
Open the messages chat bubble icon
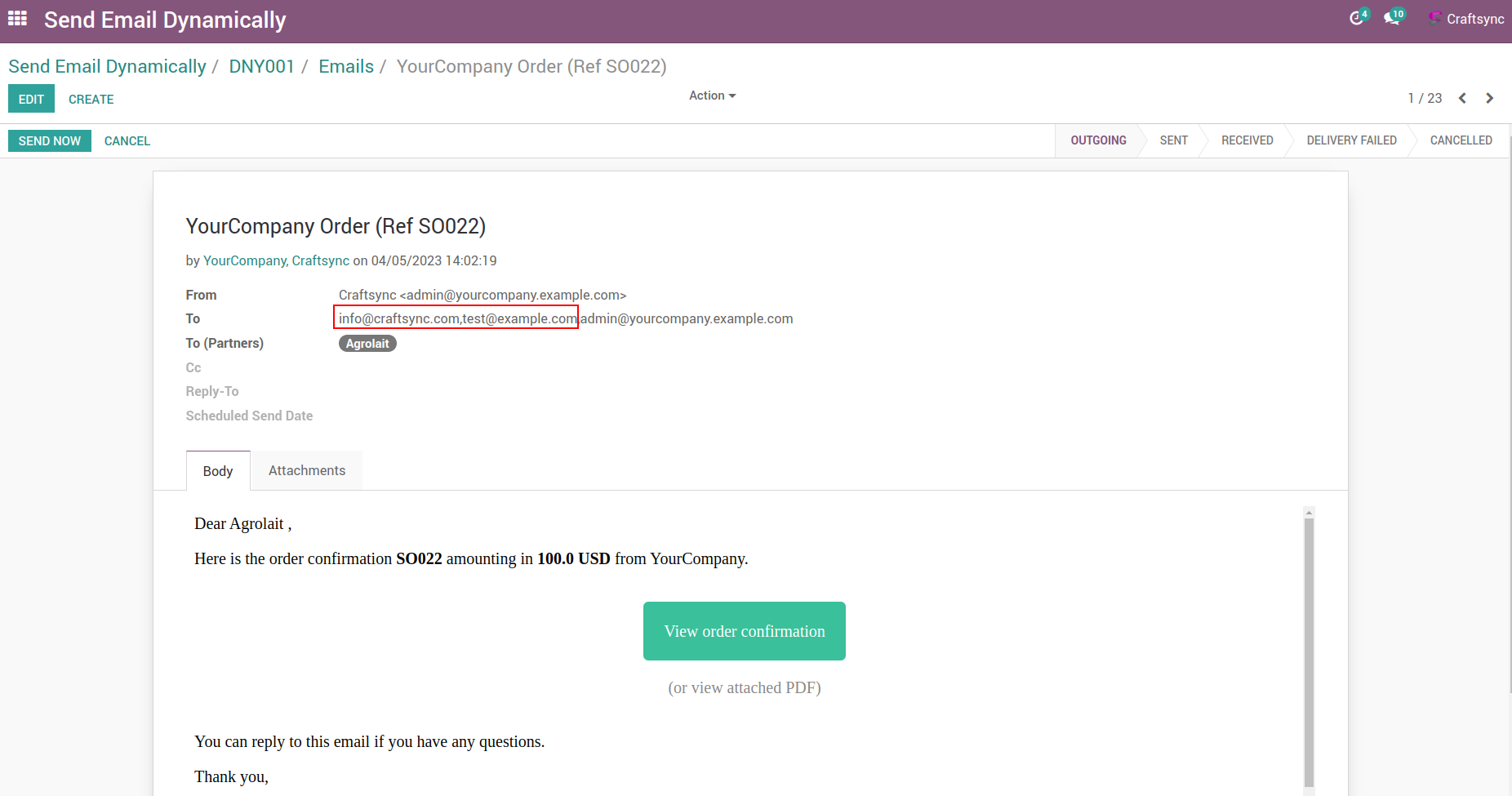[x=1391, y=19]
